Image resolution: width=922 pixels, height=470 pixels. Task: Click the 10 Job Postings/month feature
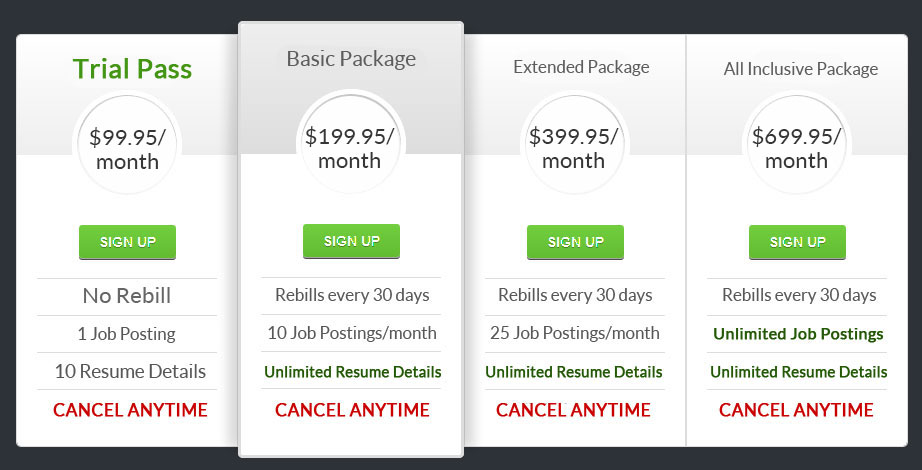[352, 333]
